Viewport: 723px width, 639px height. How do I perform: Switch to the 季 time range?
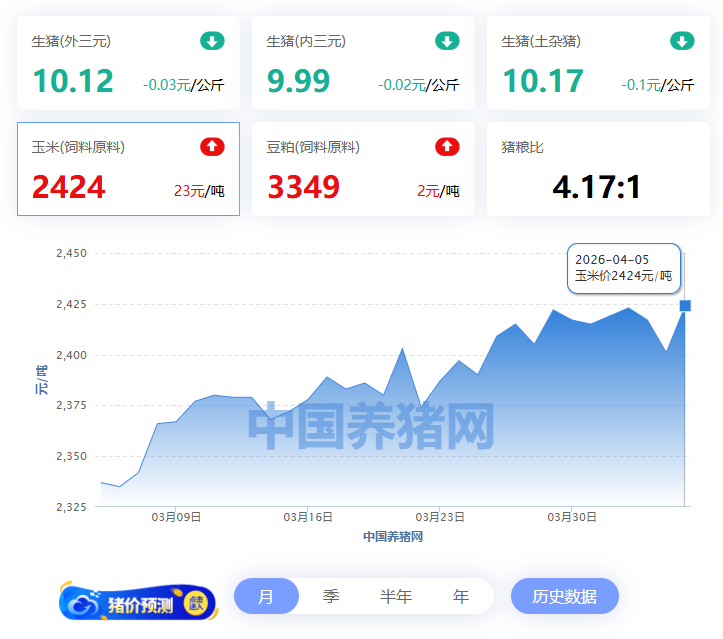pos(331,596)
